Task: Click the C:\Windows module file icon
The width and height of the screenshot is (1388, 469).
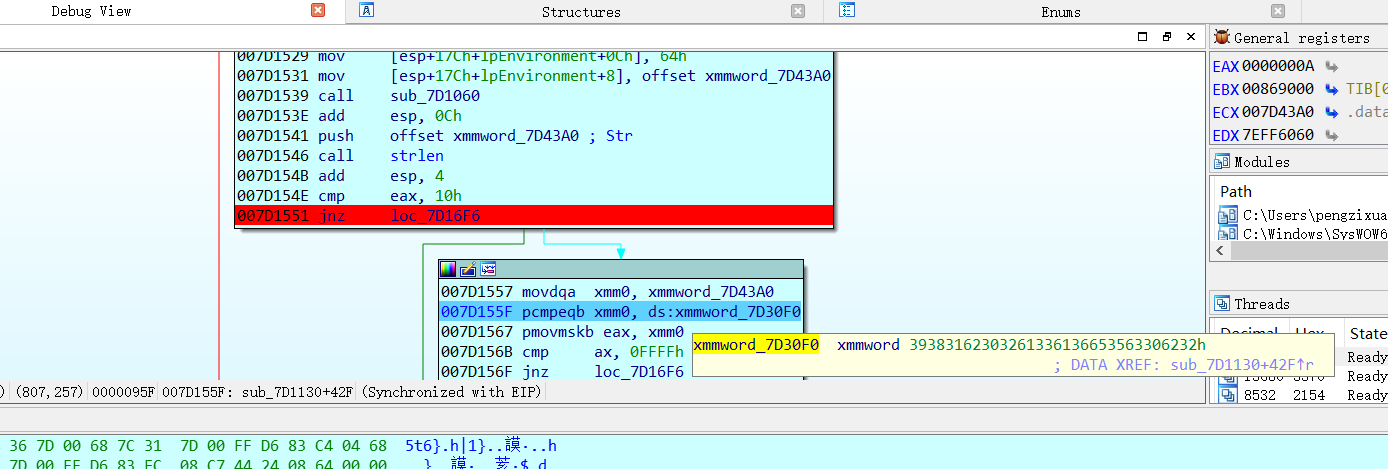Action: click(x=1228, y=234)
